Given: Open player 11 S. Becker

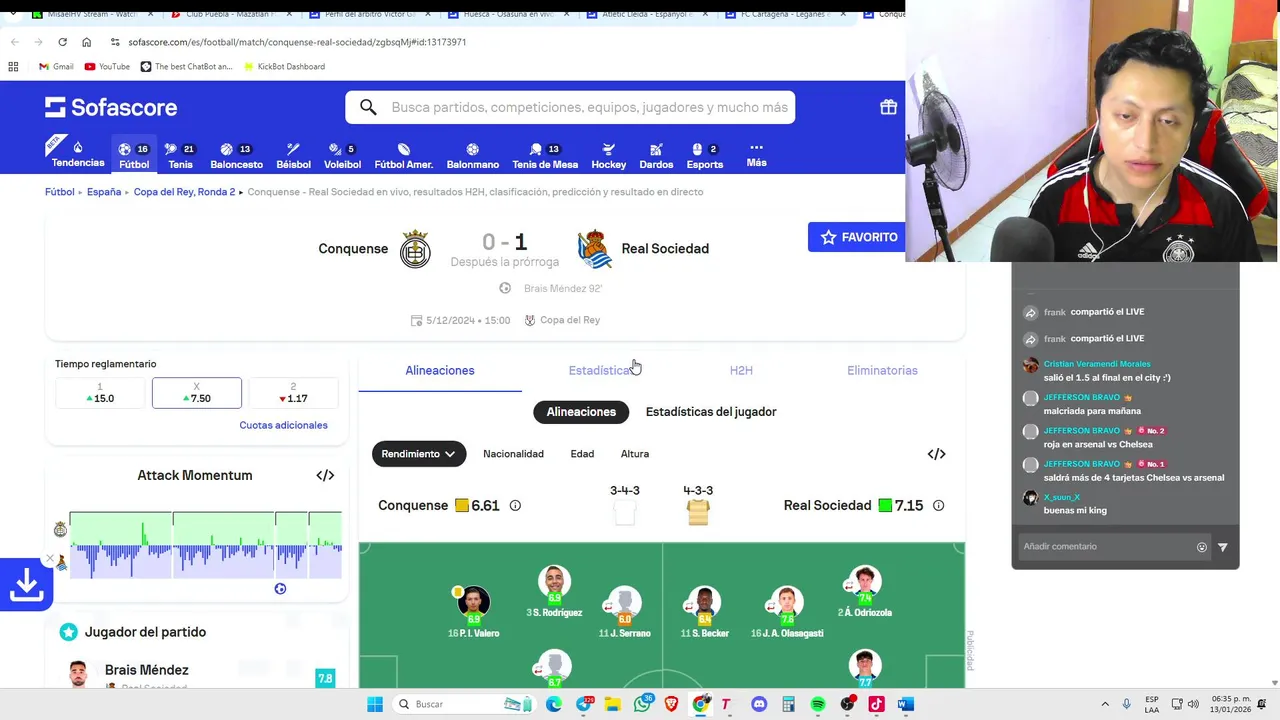Looking at the screenshot, I should [x=704, y=612].
